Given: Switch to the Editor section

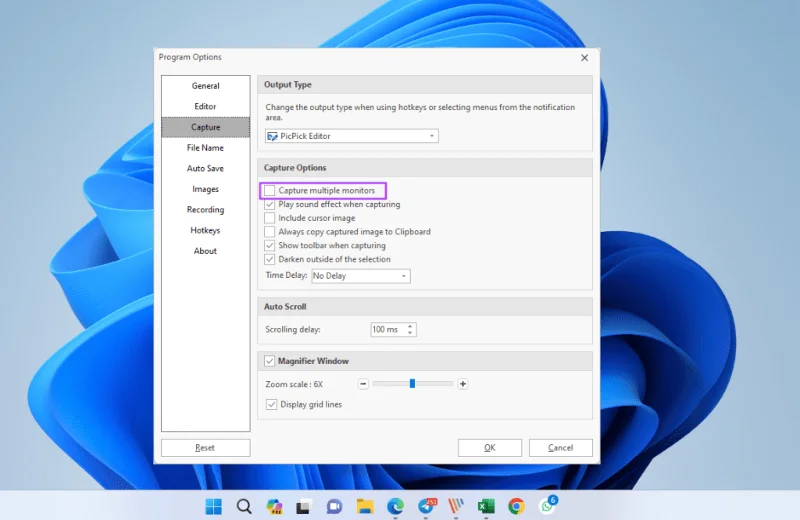Looking at the screenshot, I should 206,106.
